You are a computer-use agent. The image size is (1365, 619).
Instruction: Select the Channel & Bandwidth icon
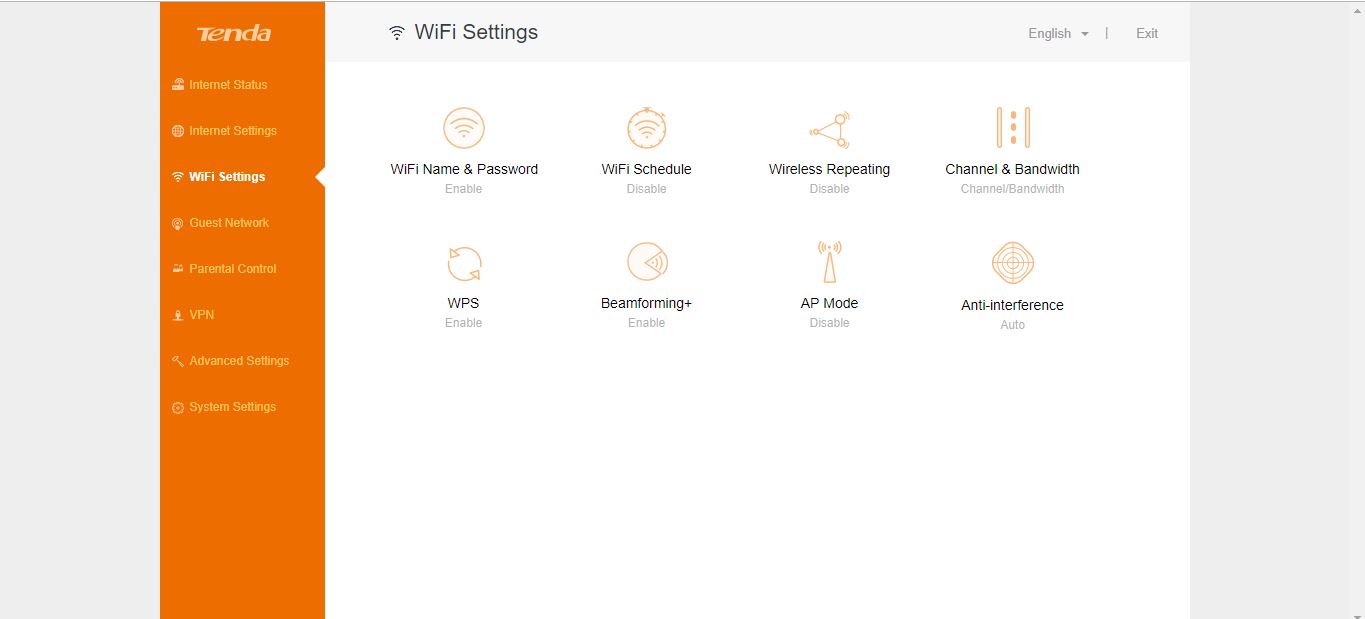1013,128
